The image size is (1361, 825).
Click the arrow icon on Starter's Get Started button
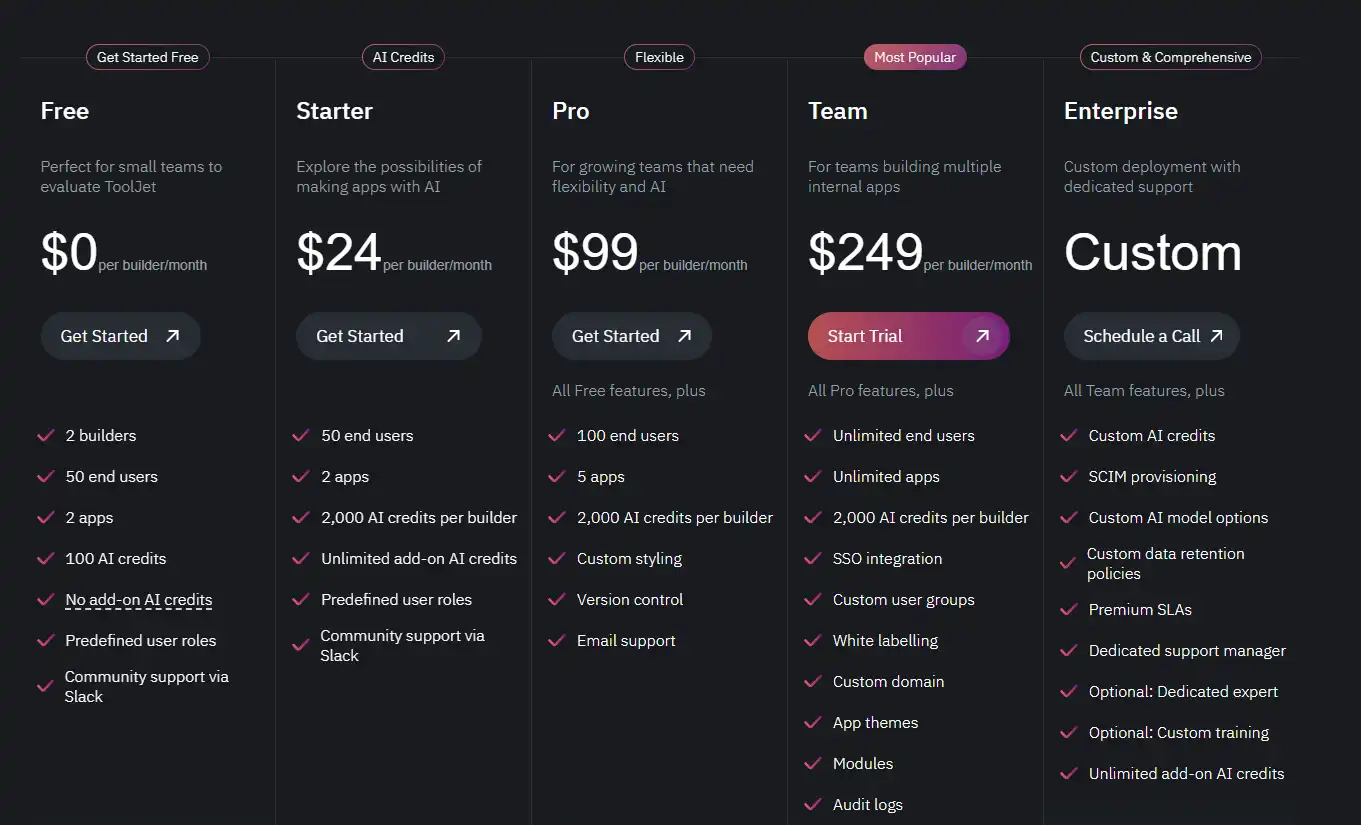pos(453,336)
